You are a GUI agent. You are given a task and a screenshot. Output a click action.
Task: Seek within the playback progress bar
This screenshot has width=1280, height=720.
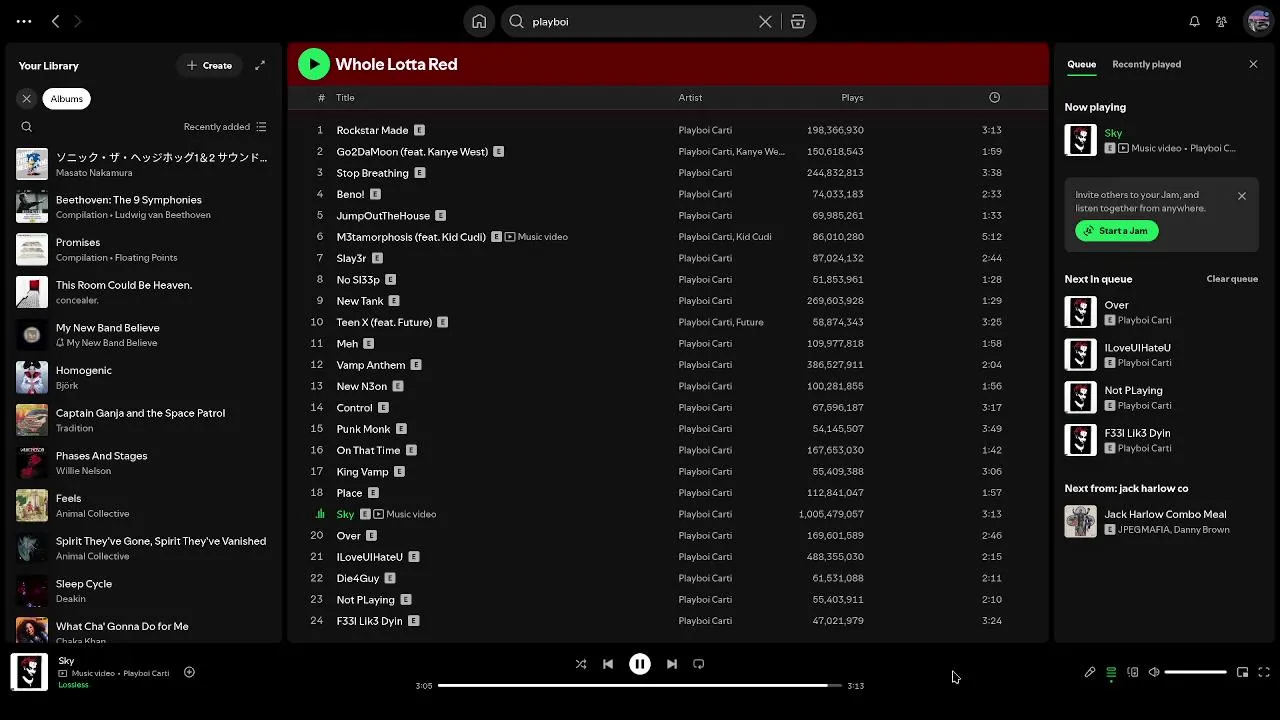[640, 685]
